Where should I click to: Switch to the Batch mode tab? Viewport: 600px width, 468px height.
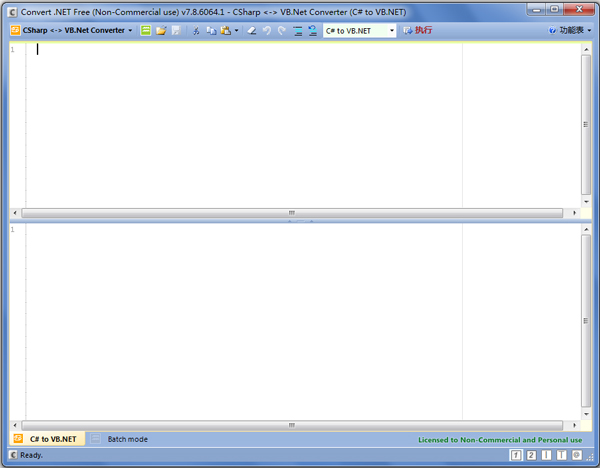127,439
